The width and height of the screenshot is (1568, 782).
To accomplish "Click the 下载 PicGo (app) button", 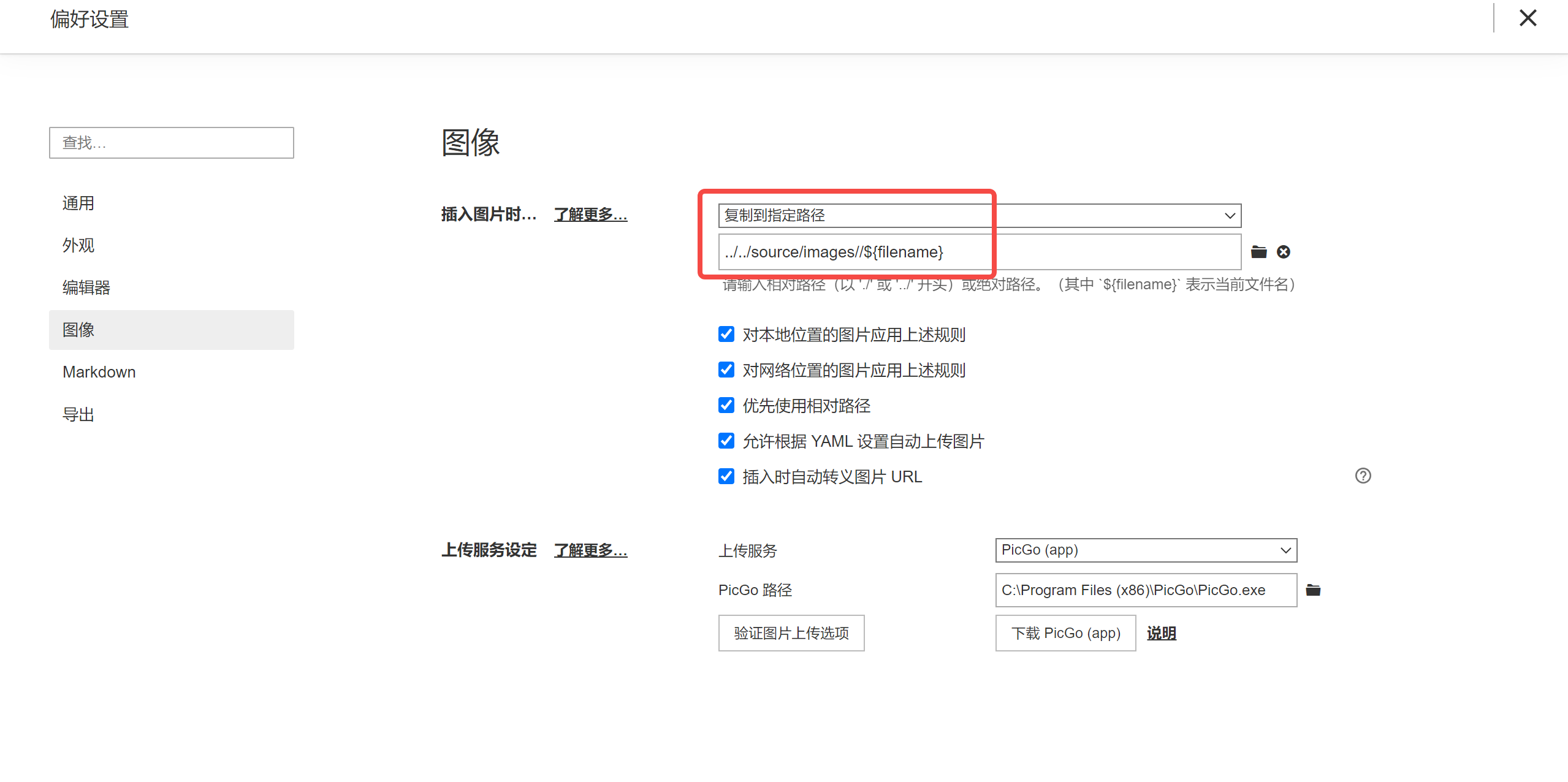I will [1065, 633].
